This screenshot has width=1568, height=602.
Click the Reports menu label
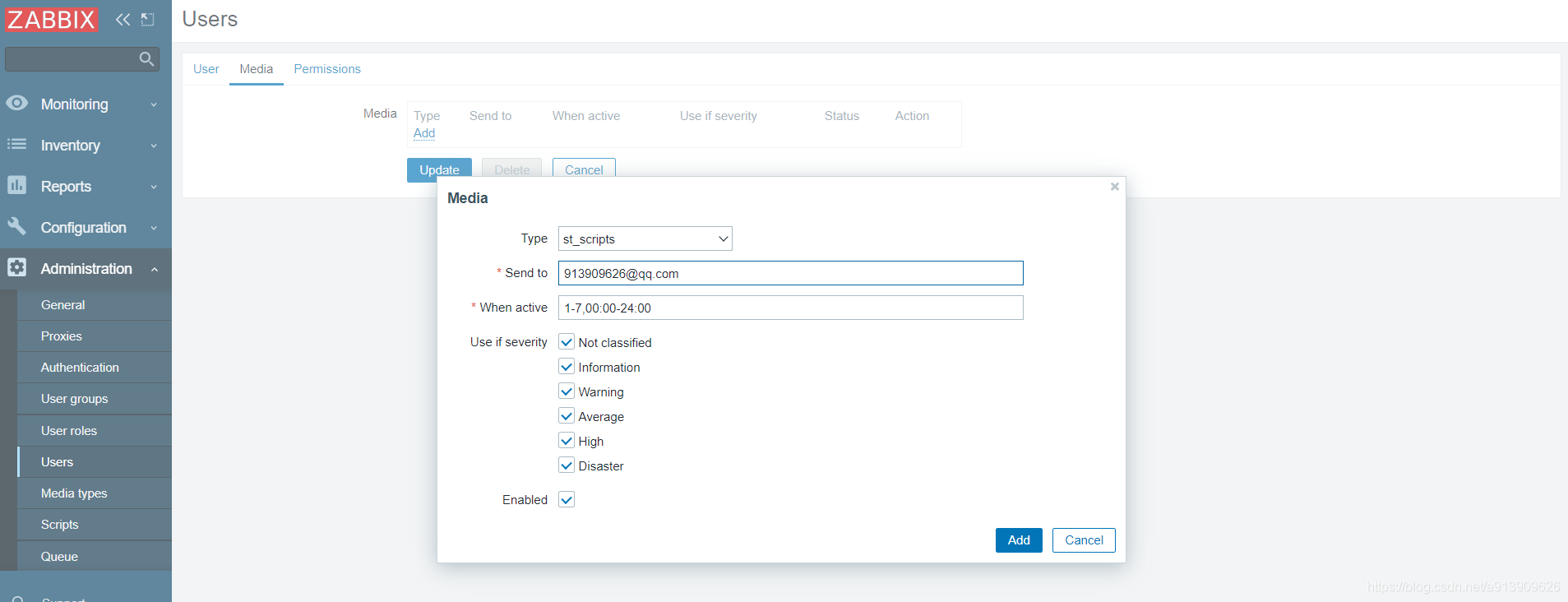[x=66, y=187]
